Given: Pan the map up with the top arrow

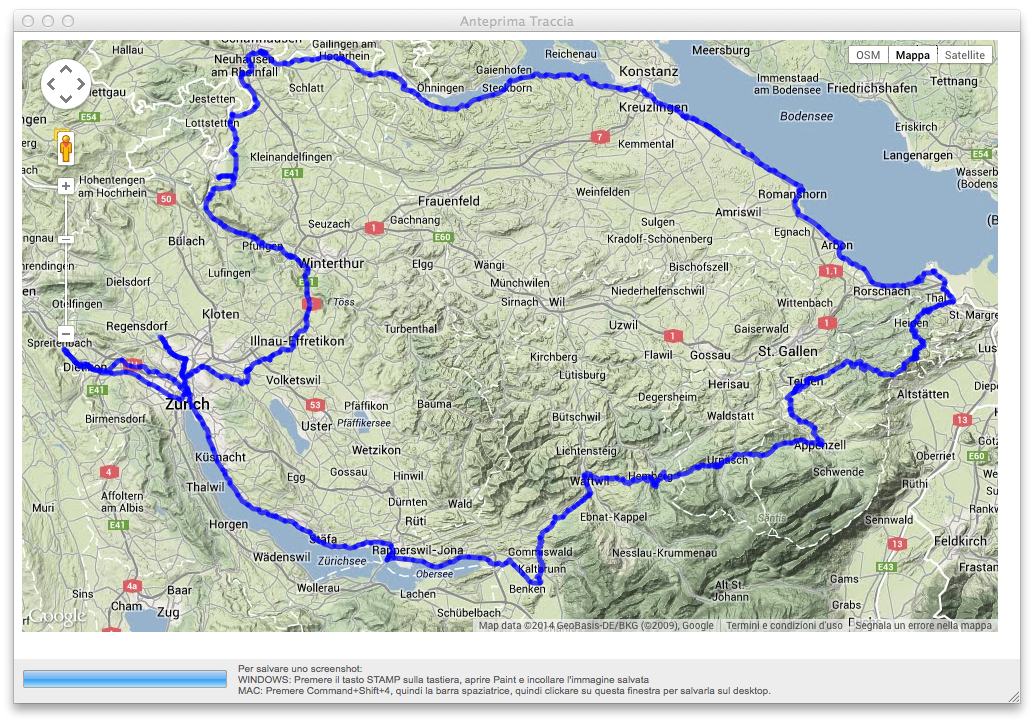Looking at the screenshot, I should pos(66,70).
